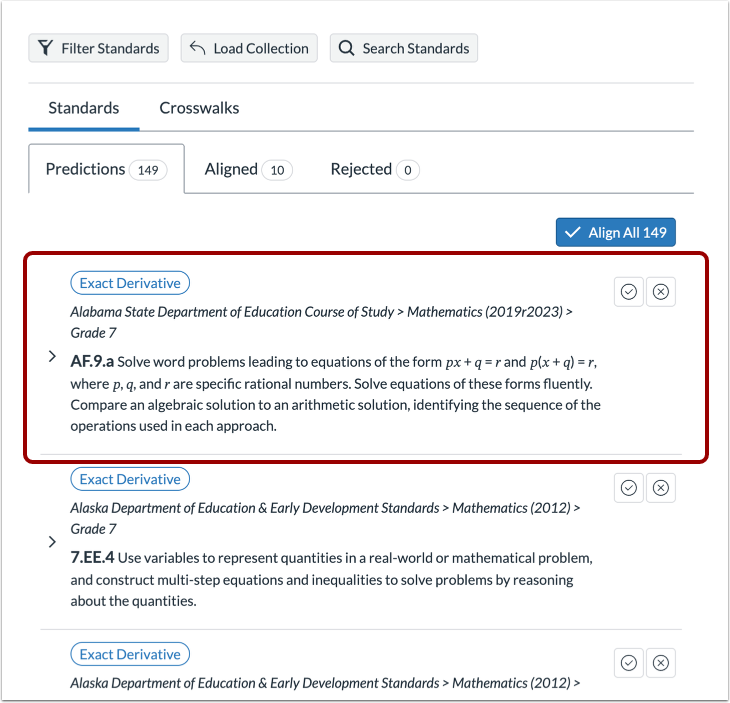The width and height of the screenshot is (730, 703).
Task: Switch to the Crosswalks tab
Action: pyautogui.click(x=199, y=108)
